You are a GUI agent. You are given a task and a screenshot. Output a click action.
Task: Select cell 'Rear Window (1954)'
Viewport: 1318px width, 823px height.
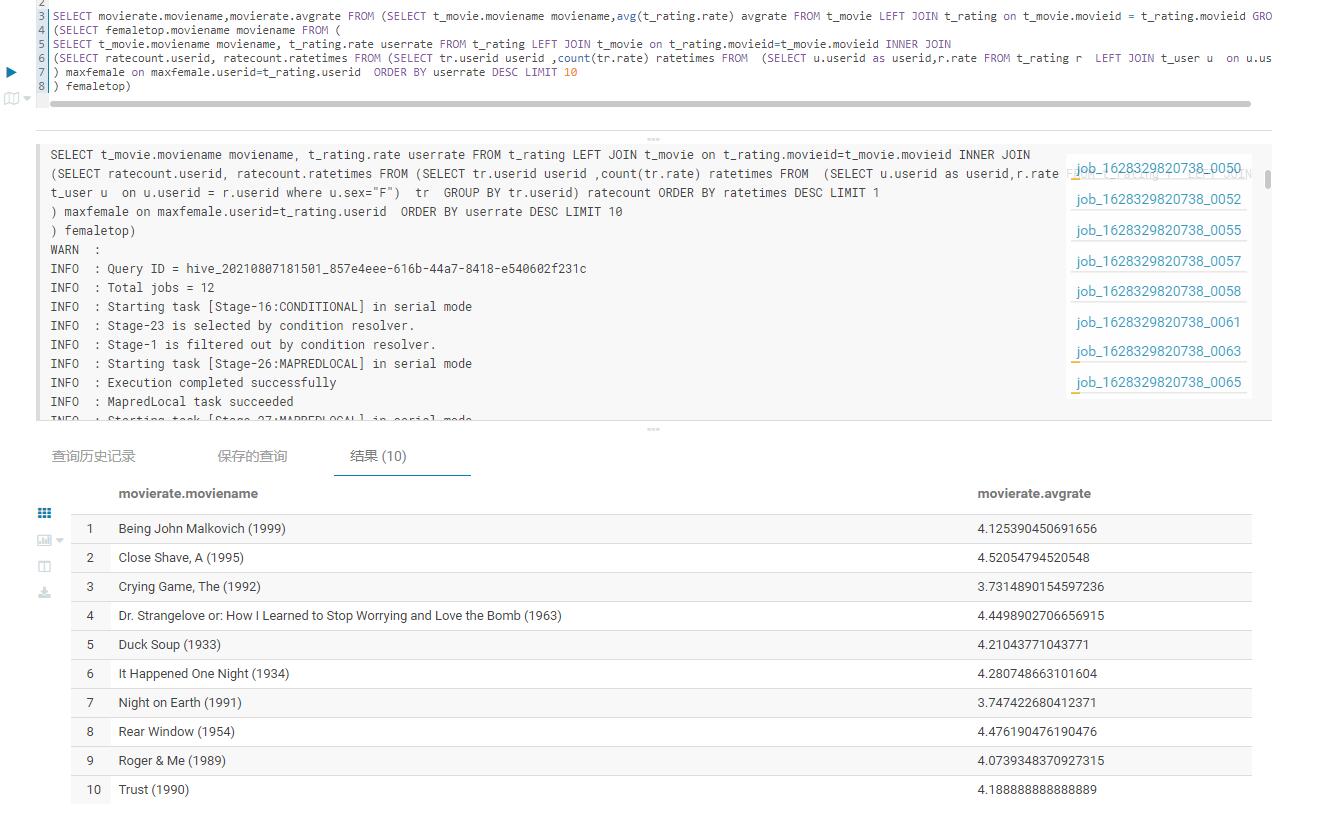(x=176, y=731)
